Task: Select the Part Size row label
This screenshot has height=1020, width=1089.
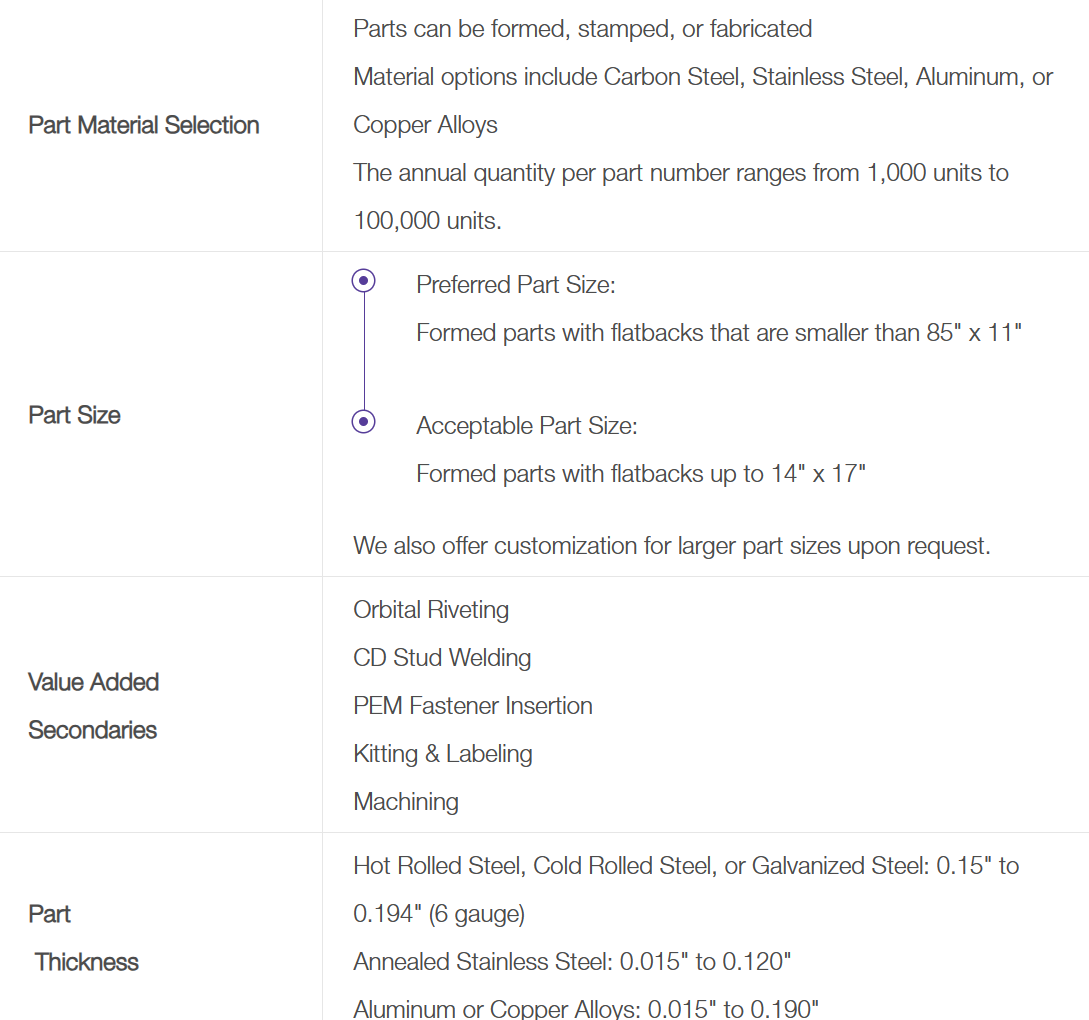Action: coord(75,415)
